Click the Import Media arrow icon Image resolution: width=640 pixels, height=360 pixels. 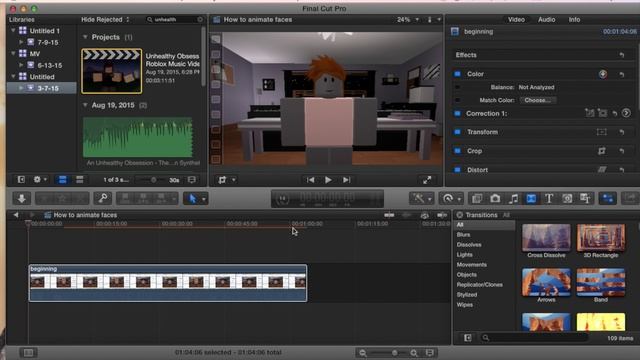tap(22, 199)
